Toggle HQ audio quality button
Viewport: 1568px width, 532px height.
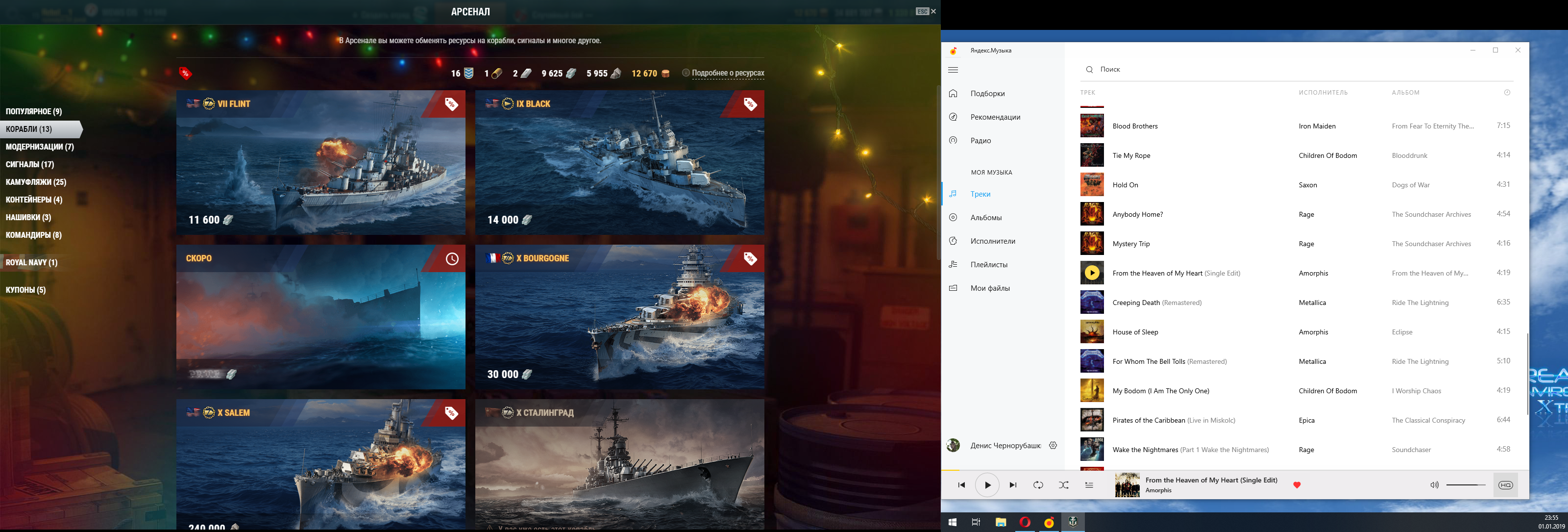[1505, 485]
